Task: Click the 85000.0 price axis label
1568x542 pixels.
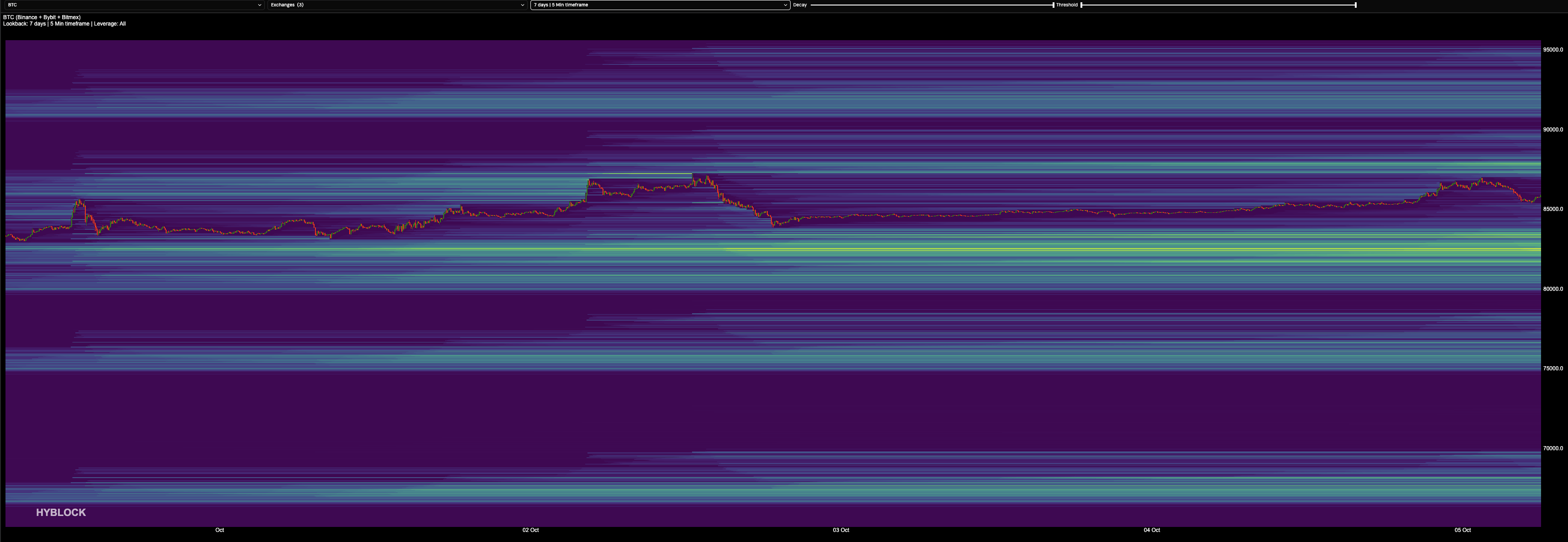Action: tap(1553, 210)
